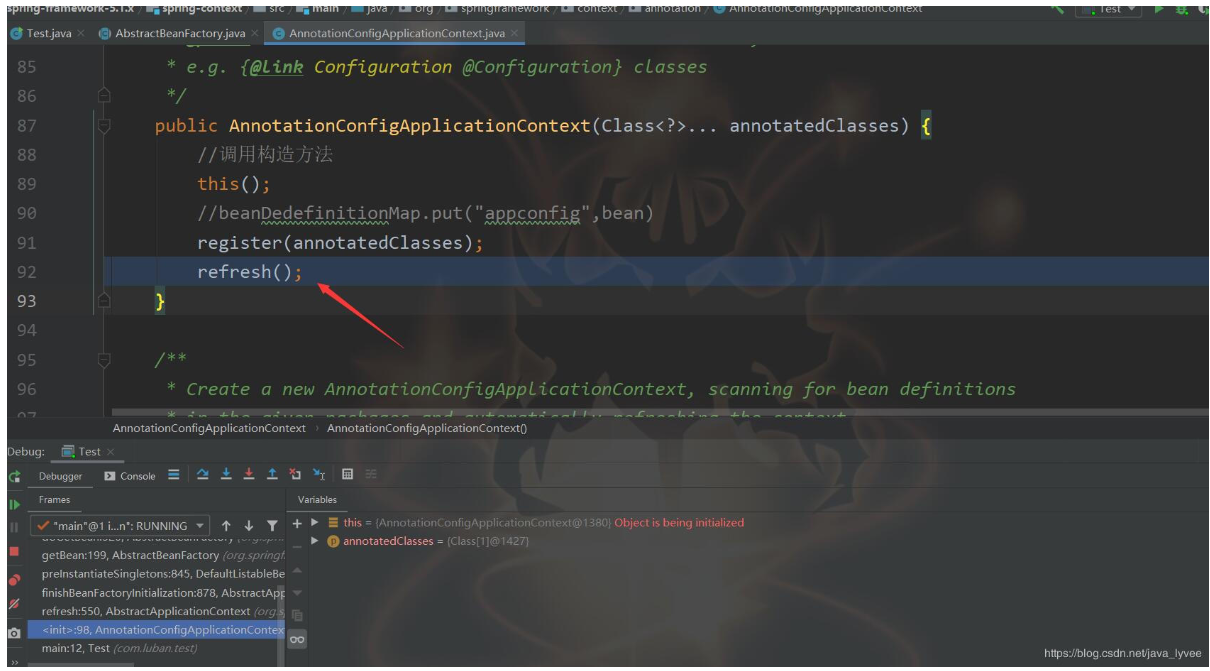Image resolution: width=1210 pixels, height=671 pixels.
Task: Select frame main:12, Test
Action: pyautogui.click(x=158, y=648)
